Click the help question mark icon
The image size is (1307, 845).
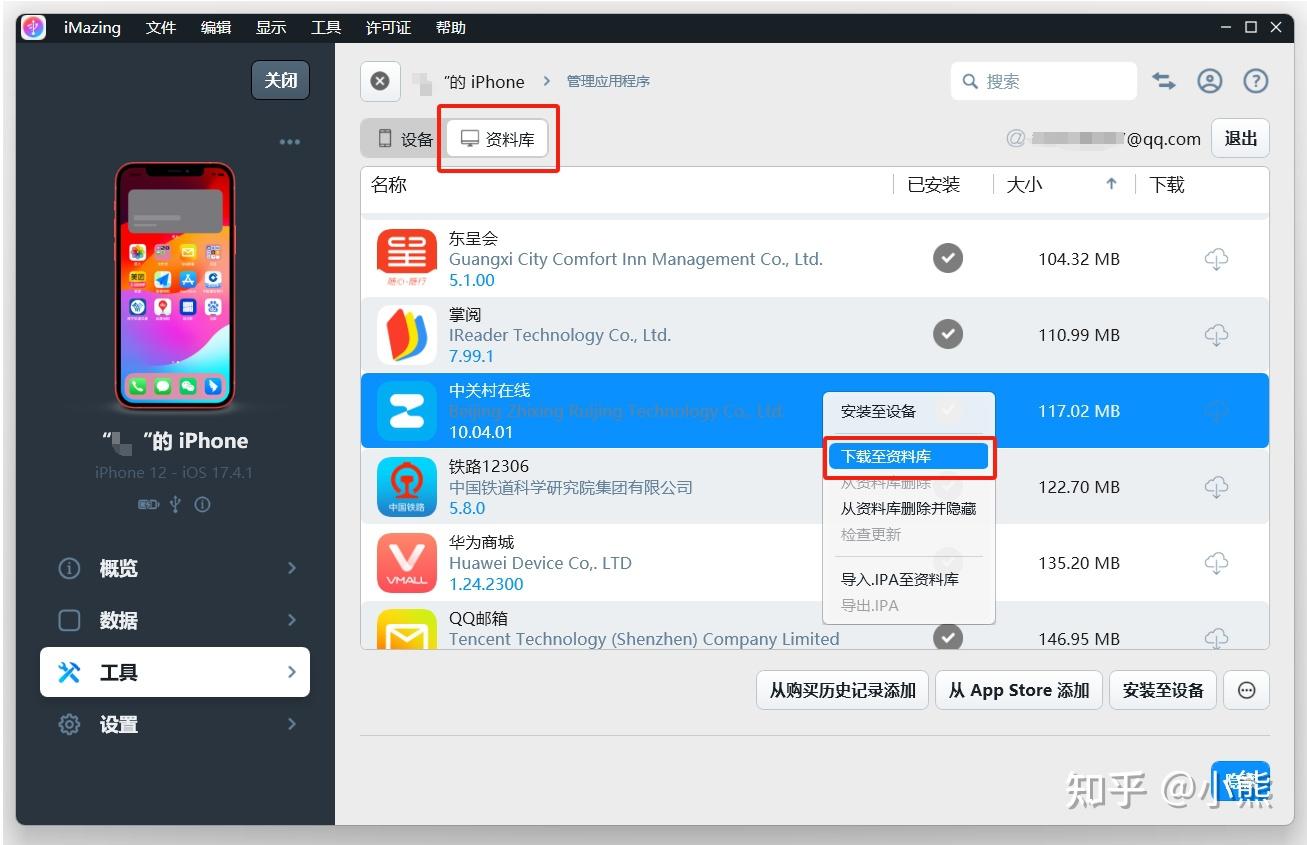[x=1255, y=81]
